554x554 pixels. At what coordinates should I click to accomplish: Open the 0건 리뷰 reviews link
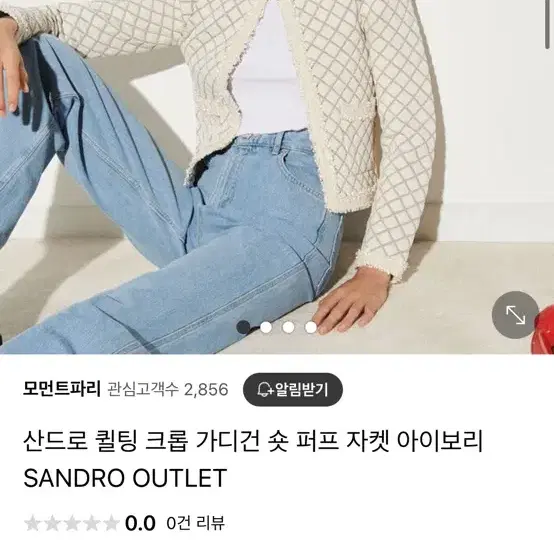[195, 523]
